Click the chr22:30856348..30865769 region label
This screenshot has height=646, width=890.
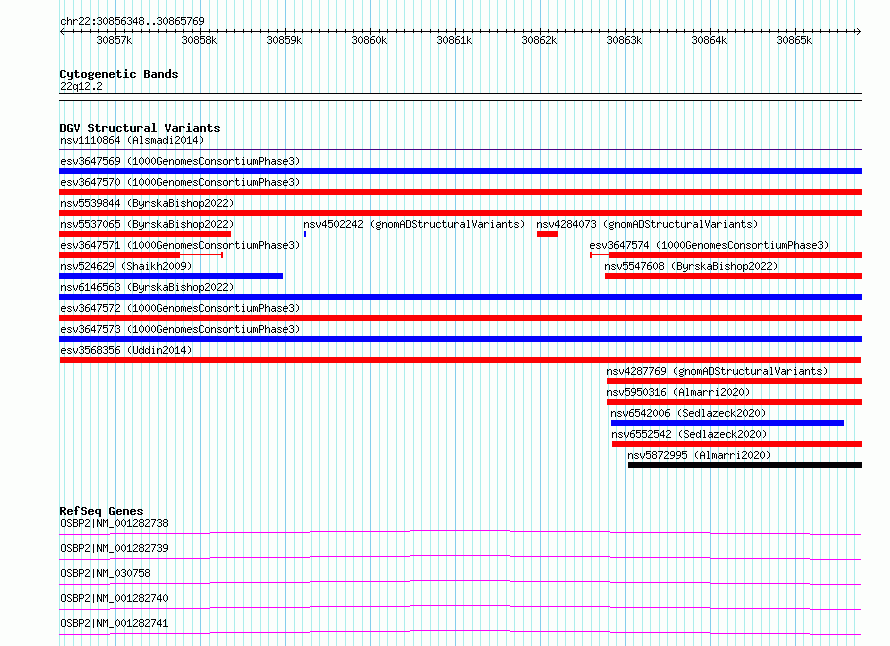tap(132, 21)
